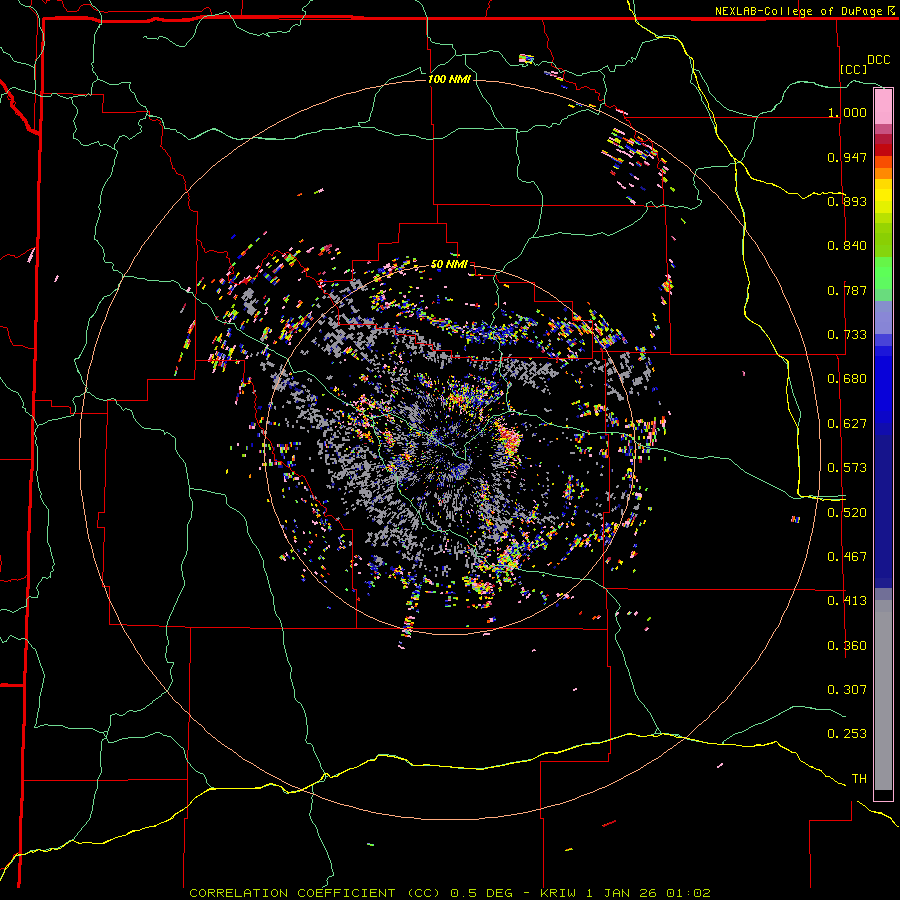This screenshot has width=900, height=900.
Task: Click the pink segment of the color bar
Action: [x=883, y=106]
